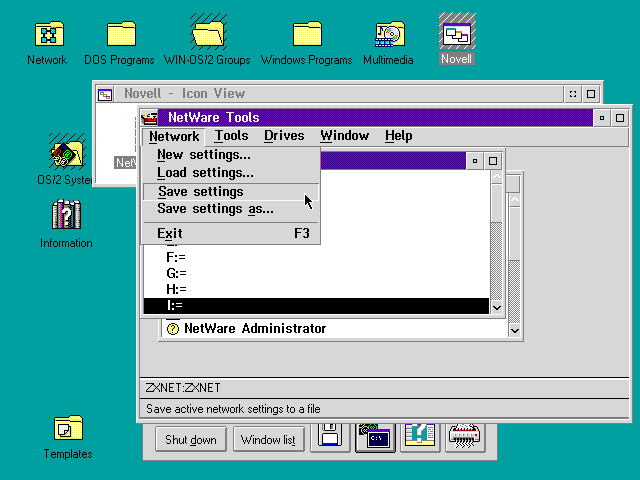
Task: Click the rear list scroll-down arrow
Action: (515, 331)
